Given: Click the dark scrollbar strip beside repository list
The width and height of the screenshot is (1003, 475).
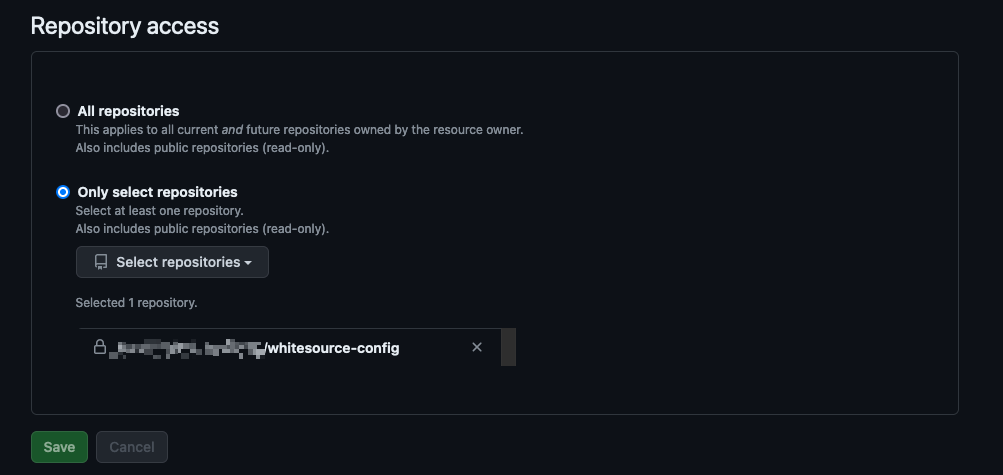Looking at the screenshot, I should [508, 347].
